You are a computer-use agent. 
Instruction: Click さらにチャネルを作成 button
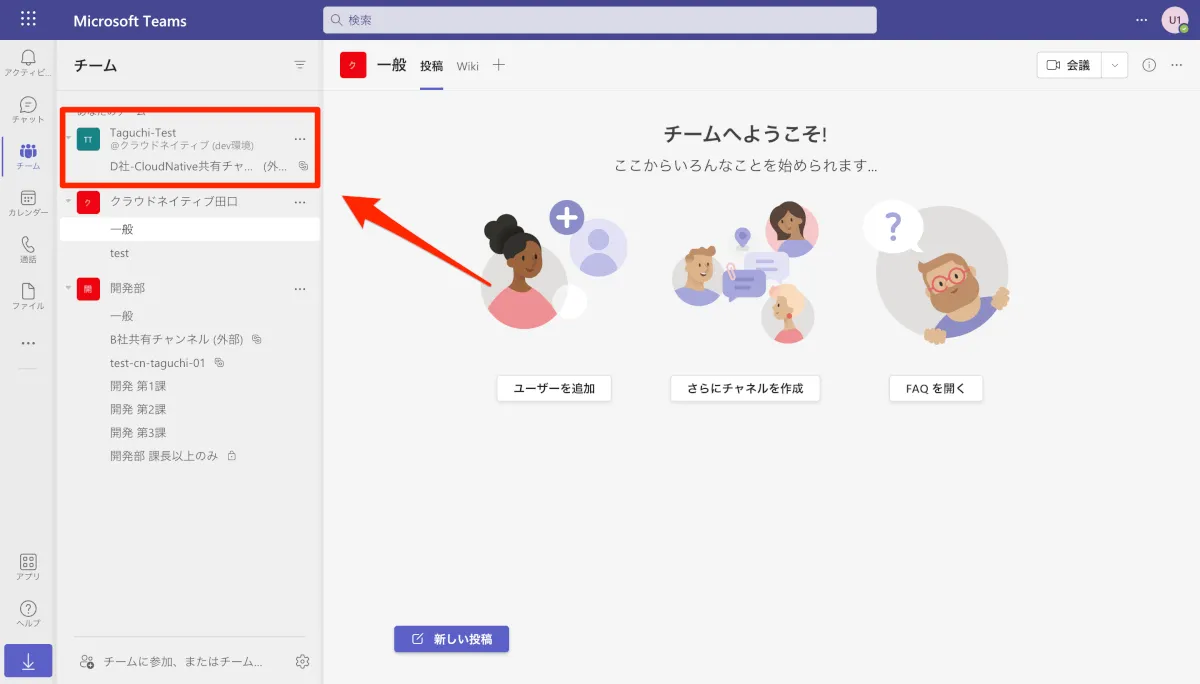tap(745, 388)
